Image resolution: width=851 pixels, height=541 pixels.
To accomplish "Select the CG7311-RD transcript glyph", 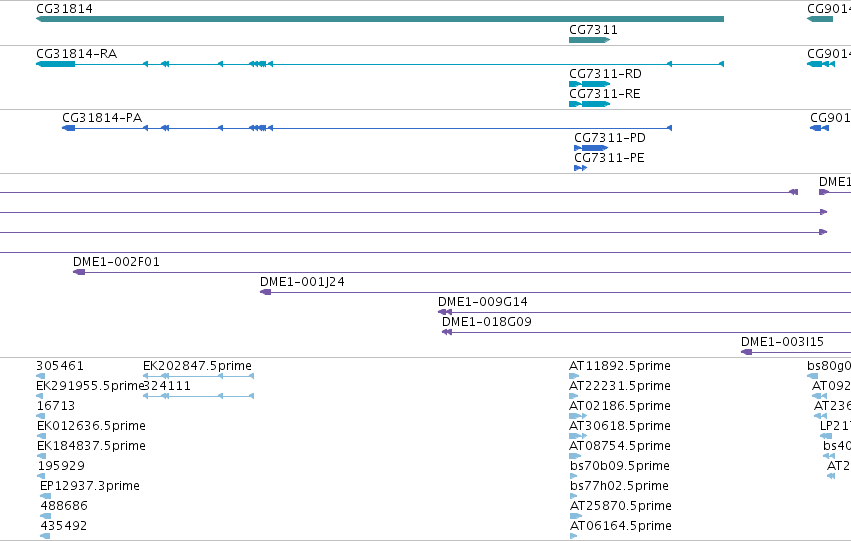I will pyautogui.click(x=589, y=84).
